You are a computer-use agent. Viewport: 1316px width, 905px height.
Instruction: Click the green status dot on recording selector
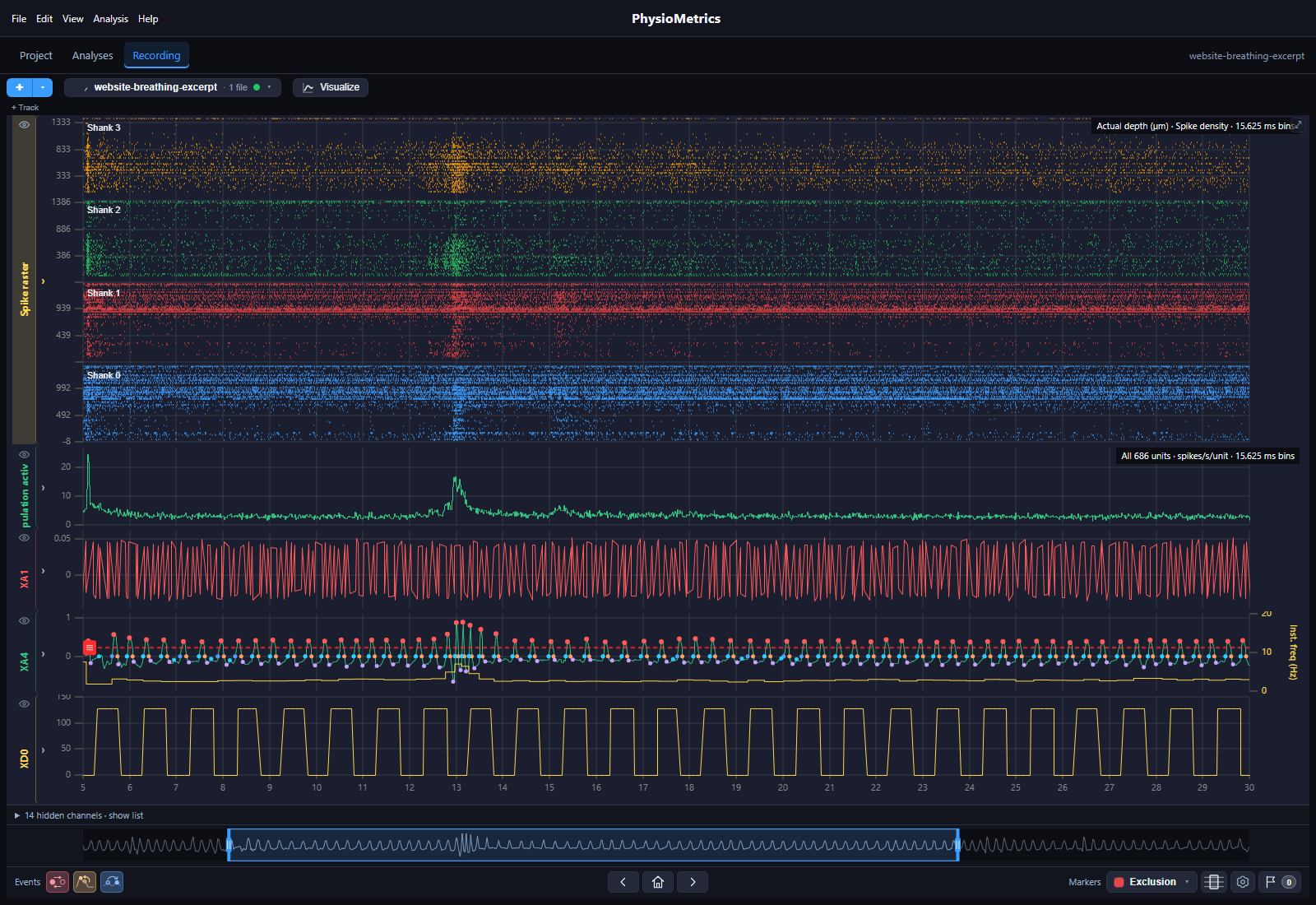pyautogui.click(x=257, y=87)
